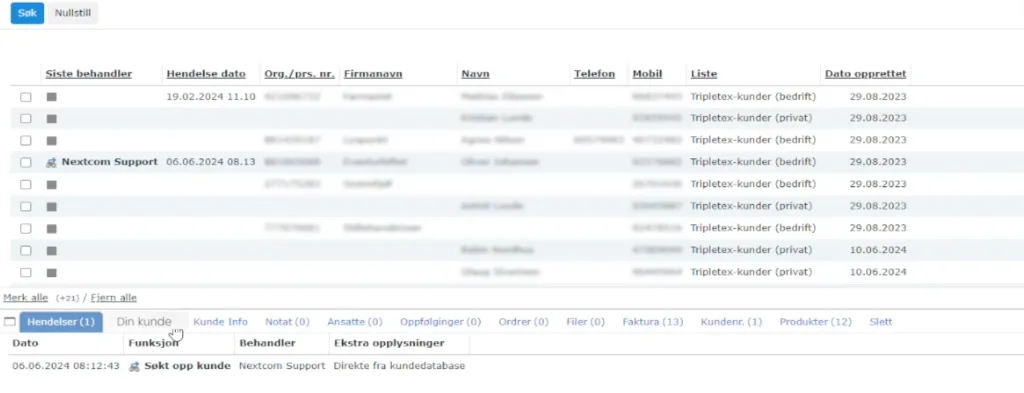This screenshot has width=1024, height=393.
Task: Open the Hendelser (1) tab
Action: (61, 322)
